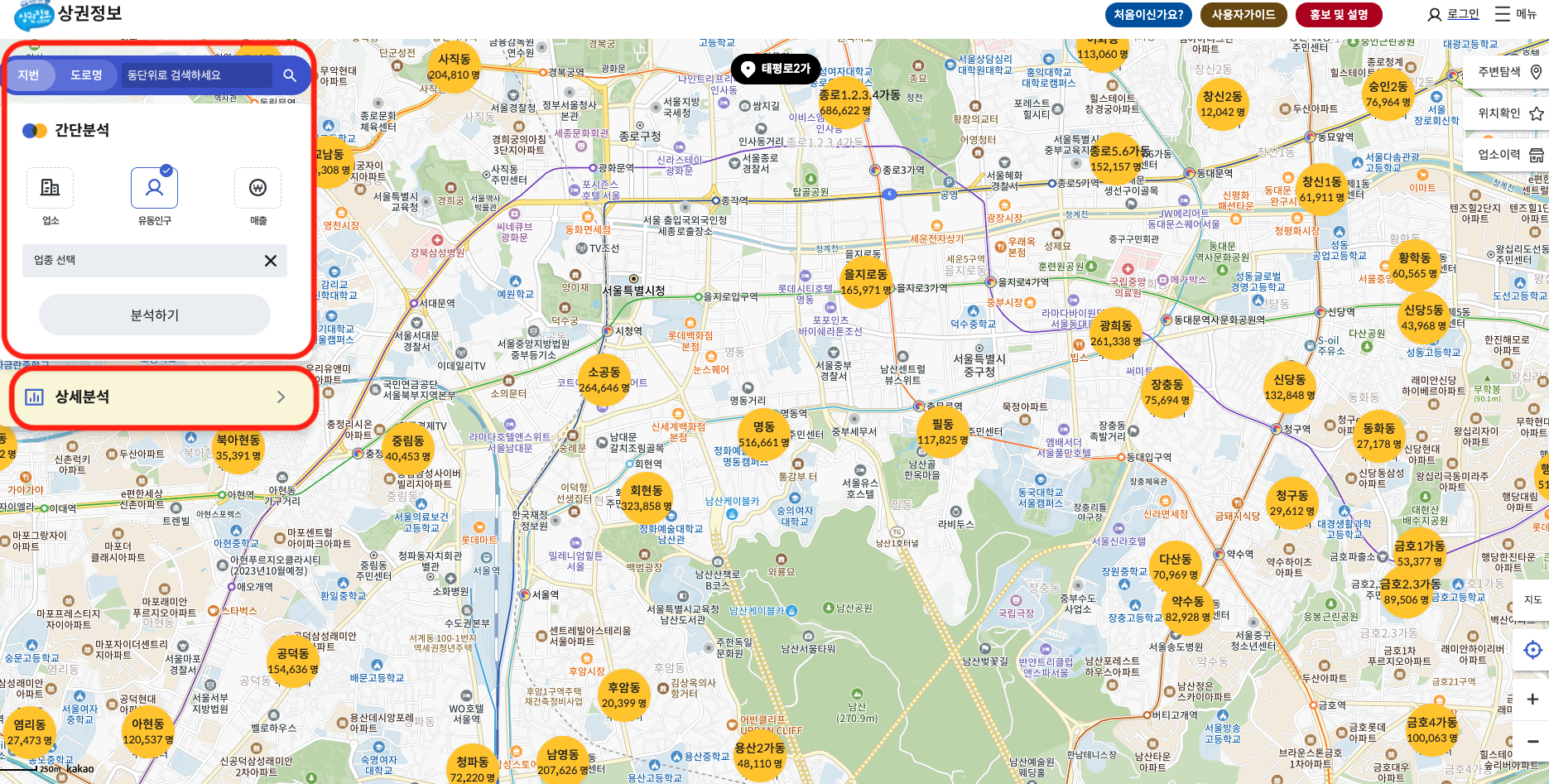Open the 업소이력 side tab
Viewport: 1549px width, 784px height.
coord(1508,155)
